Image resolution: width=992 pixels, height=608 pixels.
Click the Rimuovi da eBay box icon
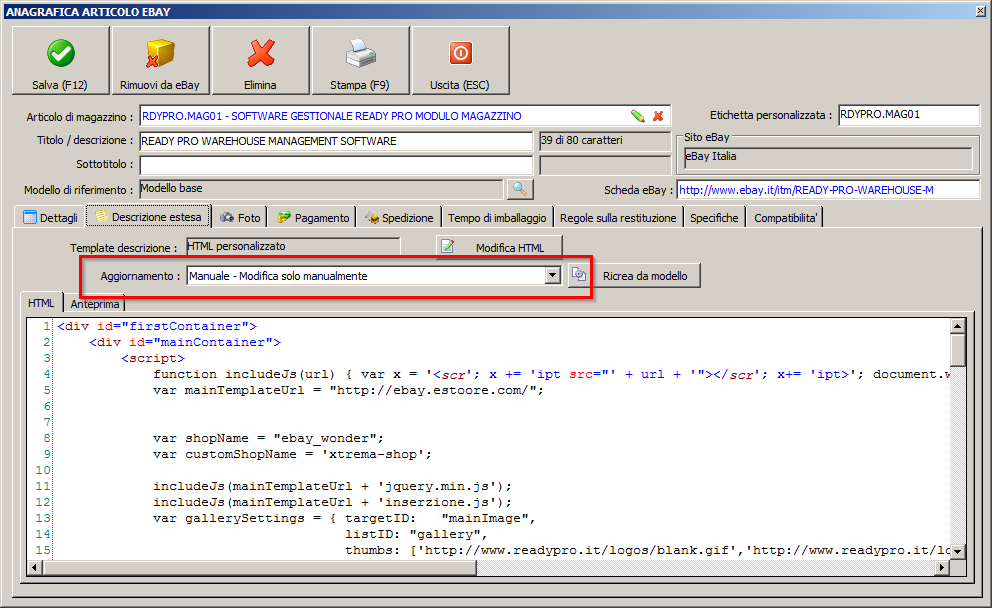click(160, 53)
